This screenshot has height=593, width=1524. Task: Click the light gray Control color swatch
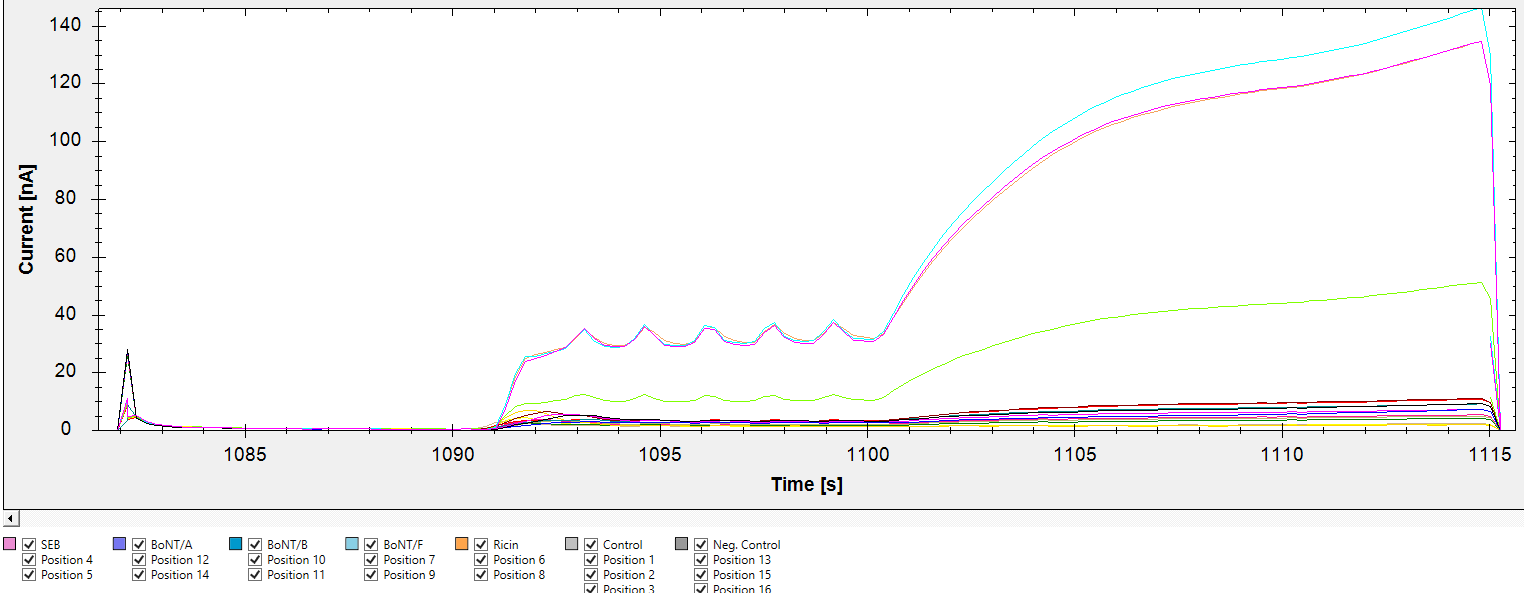(x=572, y=544)
